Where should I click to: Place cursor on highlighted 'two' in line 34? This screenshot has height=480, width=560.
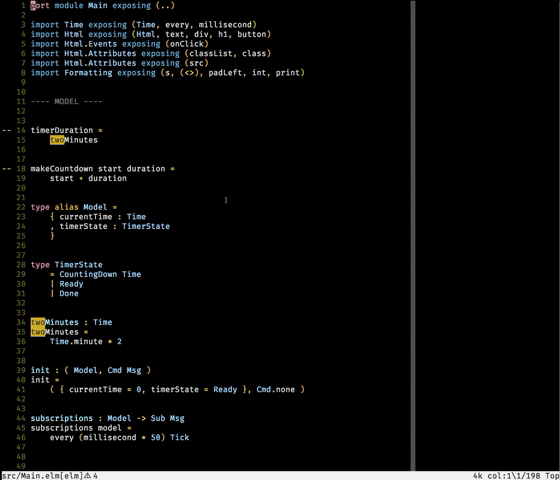(38, 322)
